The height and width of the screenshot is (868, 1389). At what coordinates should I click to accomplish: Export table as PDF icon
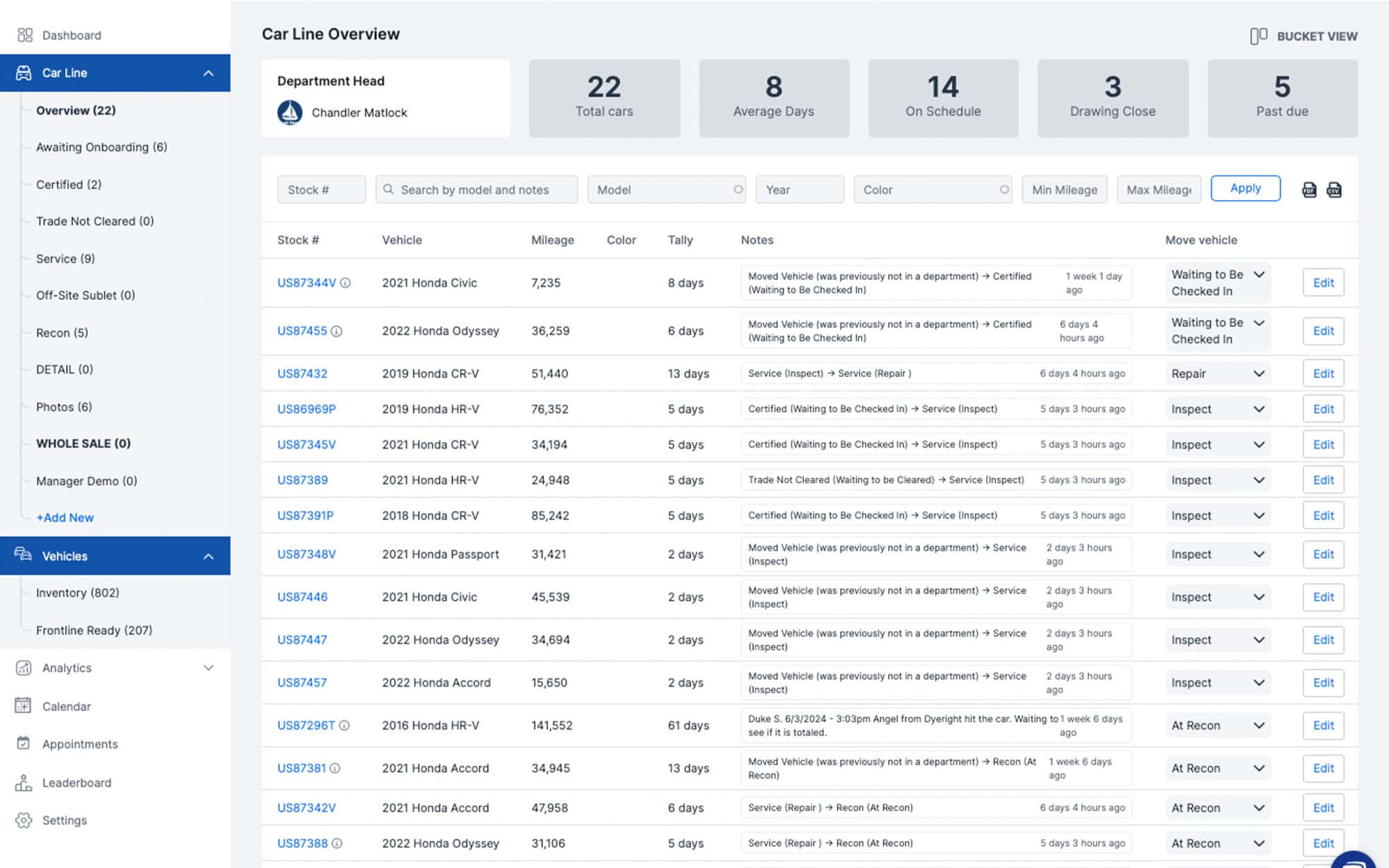(x=1309, y=190)
